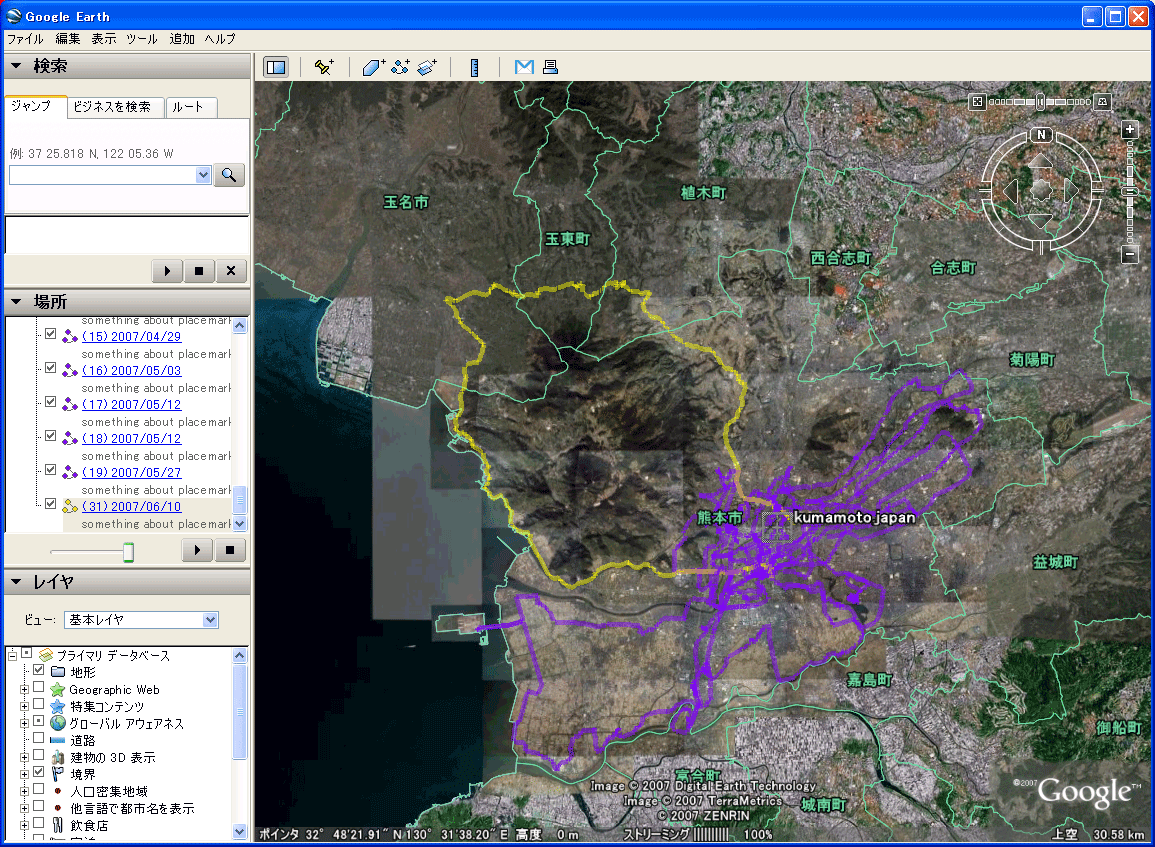The height and width of the screenshot is (847, 1155).
Task: Click the compass center joystick
Action: point(1041,191)
